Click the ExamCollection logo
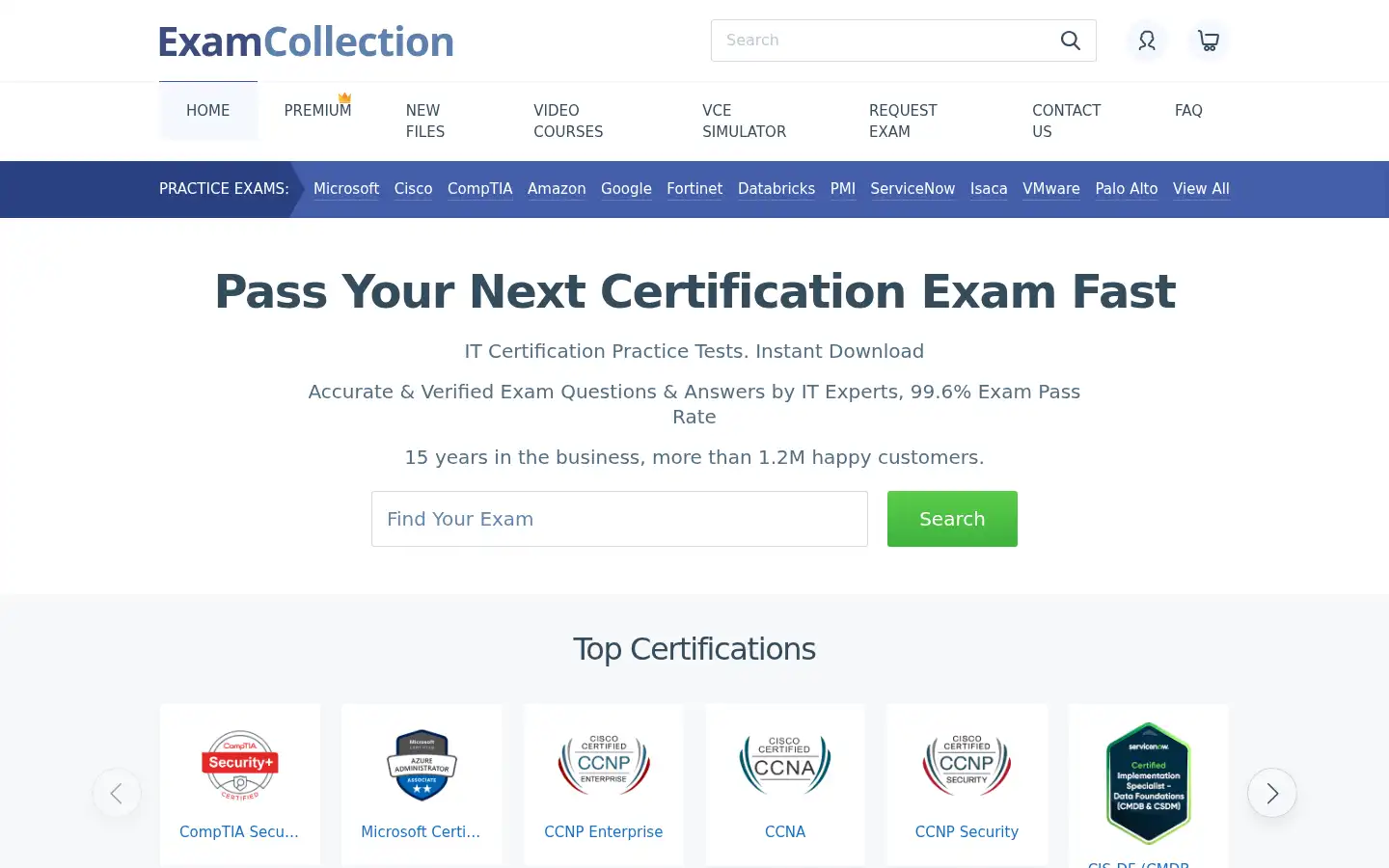Image resolution: width=1389 pixels, height=868 pixels. pyautogui.click(x=306, y=41)
